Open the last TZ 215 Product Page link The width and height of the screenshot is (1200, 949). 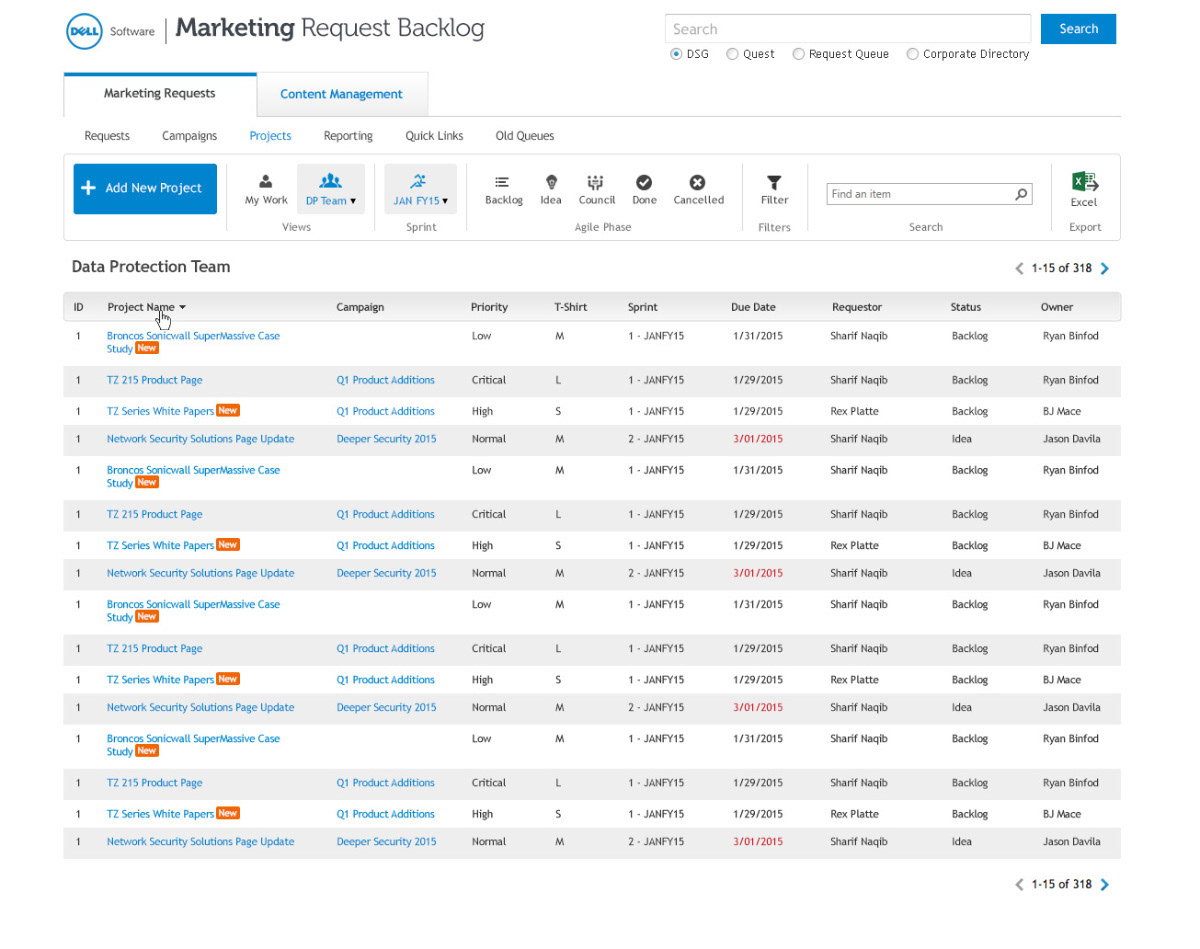point(154,783)
